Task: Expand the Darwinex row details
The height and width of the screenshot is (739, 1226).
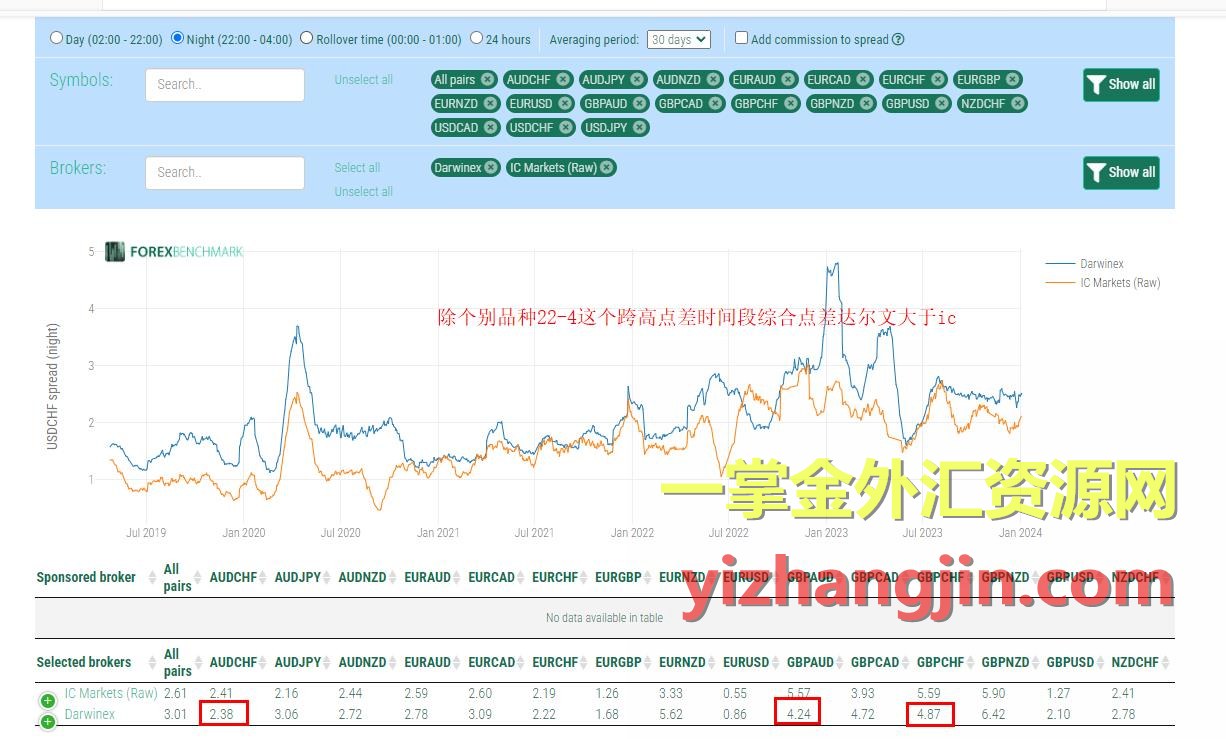Action: (x=47, y=722)
